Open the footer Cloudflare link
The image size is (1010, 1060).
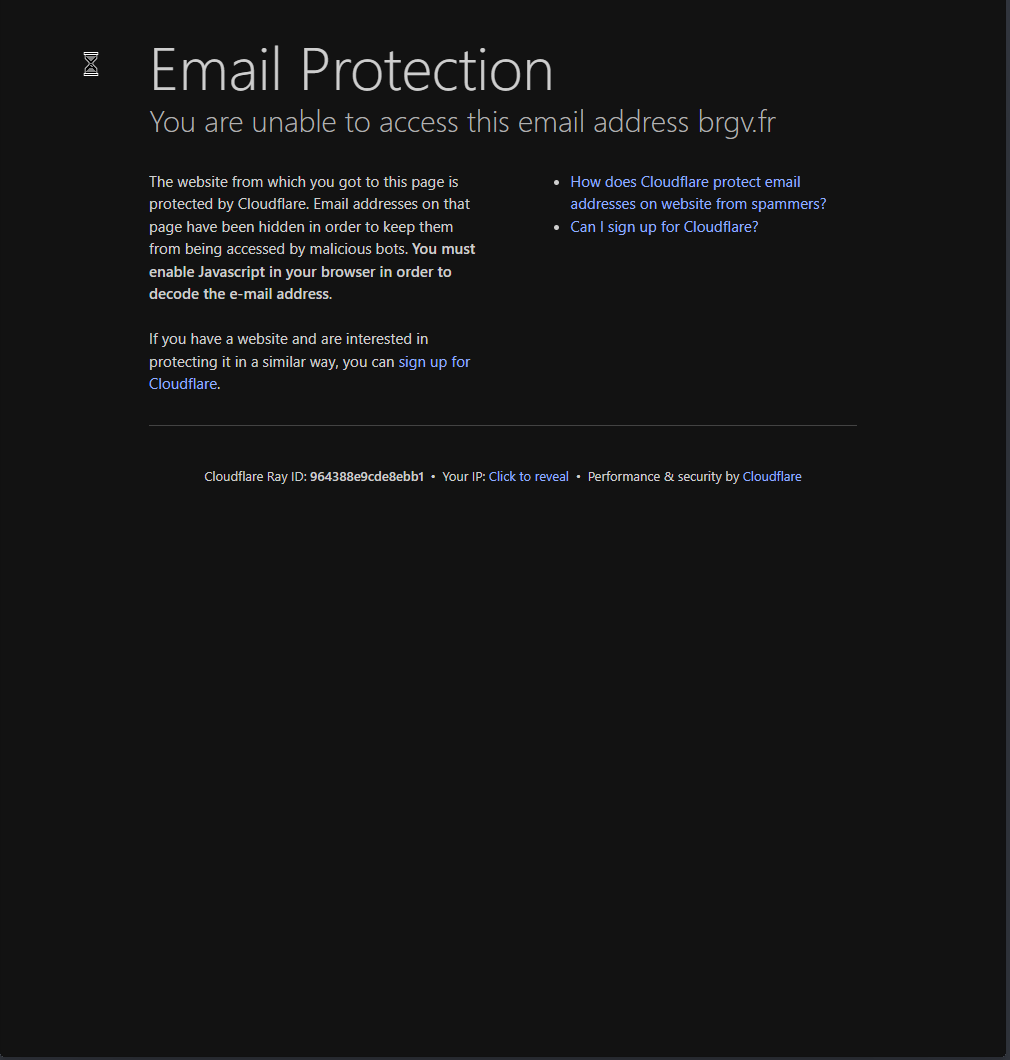coord(771,477)
